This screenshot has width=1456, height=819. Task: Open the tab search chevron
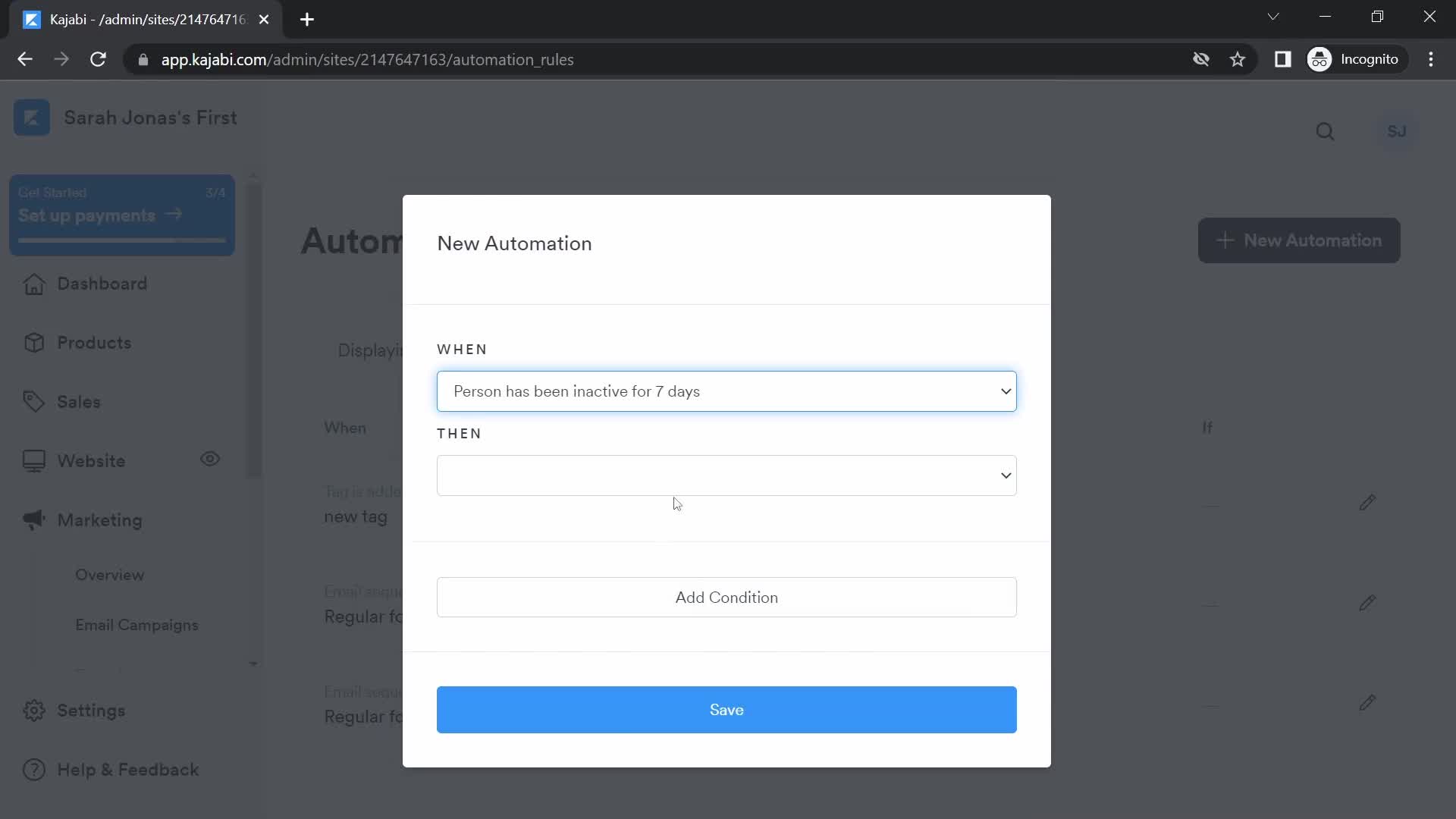tap(1273, 17)
